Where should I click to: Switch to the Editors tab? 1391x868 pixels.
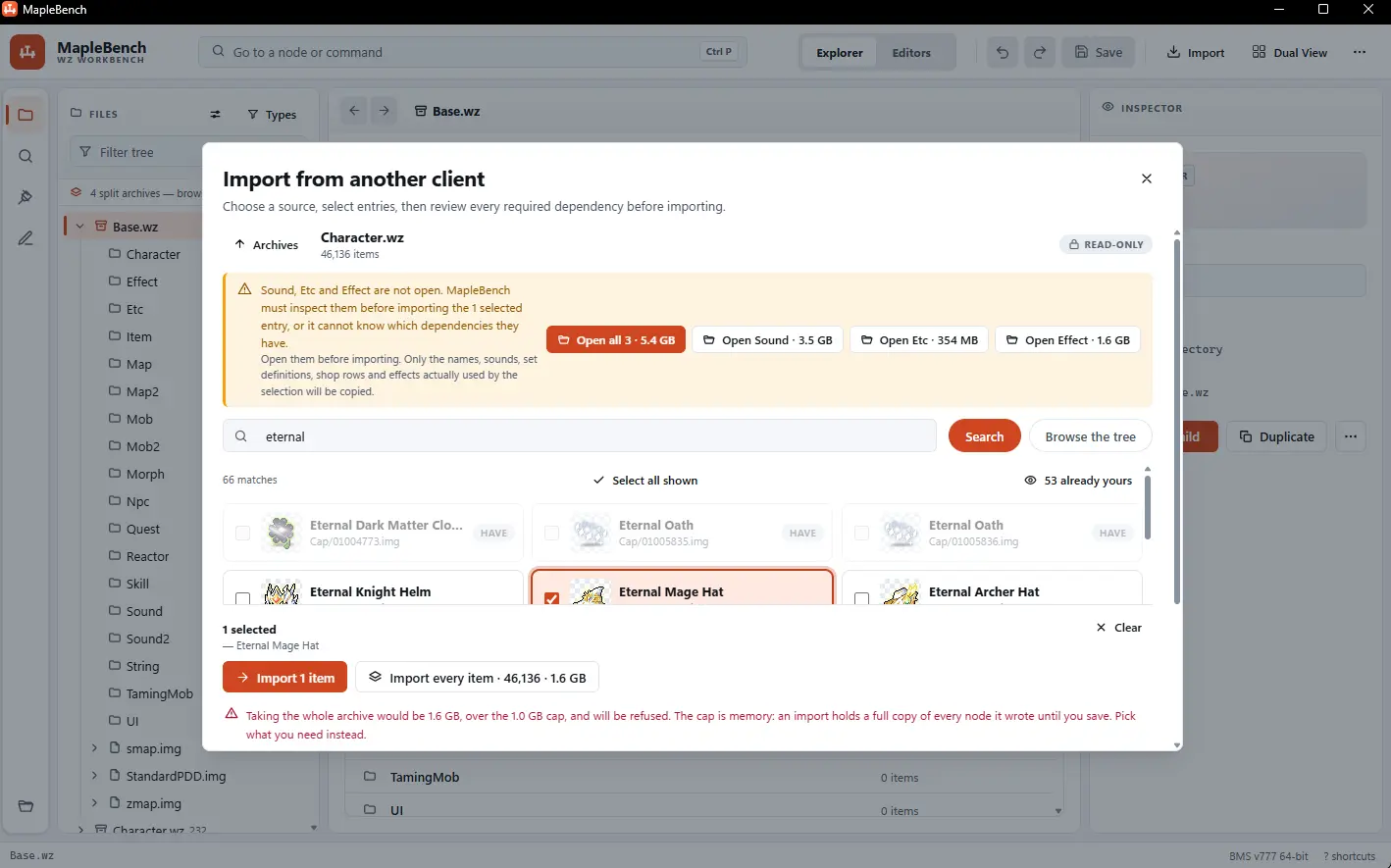pos(911,53)
